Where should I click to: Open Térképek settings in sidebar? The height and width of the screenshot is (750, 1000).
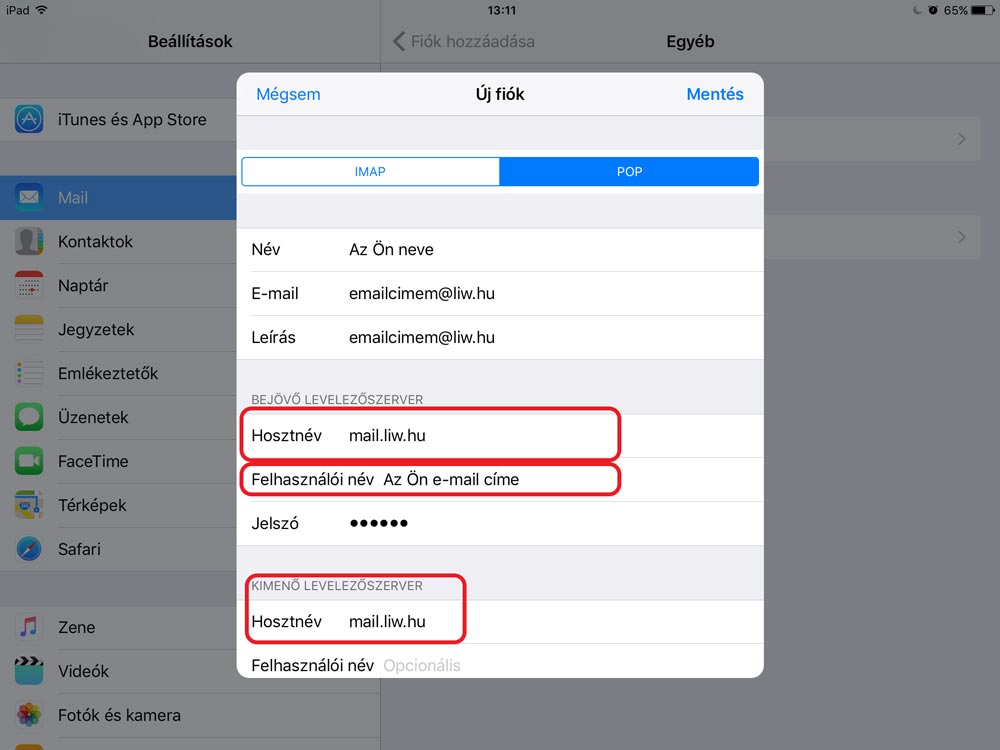pyautogui.click(x=92, y=506)
